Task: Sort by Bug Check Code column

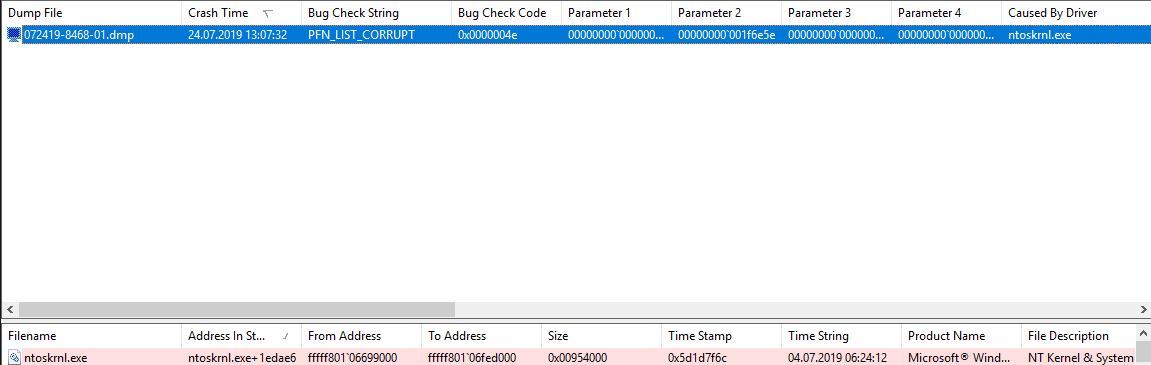Action: (506, 12)
